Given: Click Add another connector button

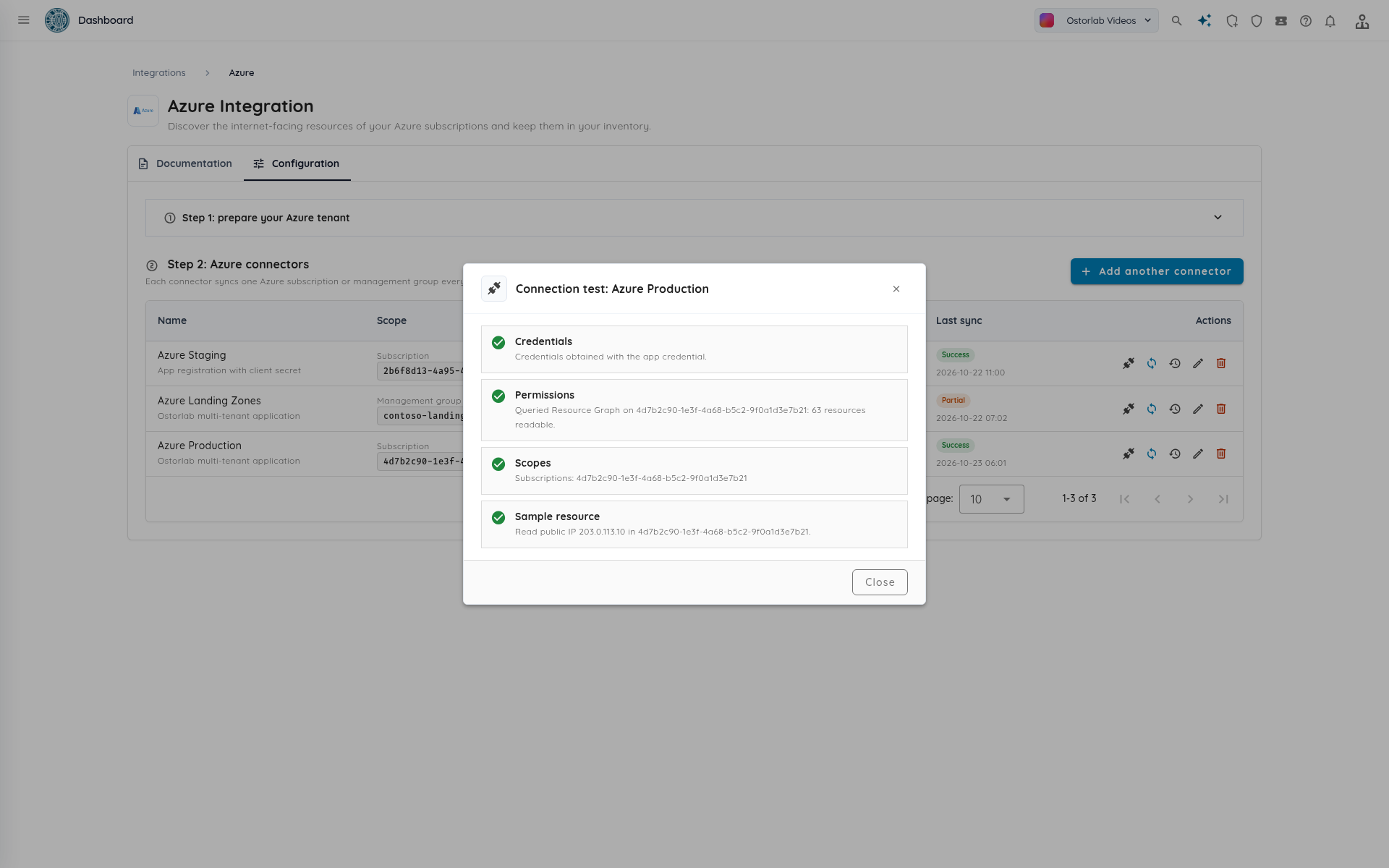Looking at the screenshot, I should pos(1156,271).
